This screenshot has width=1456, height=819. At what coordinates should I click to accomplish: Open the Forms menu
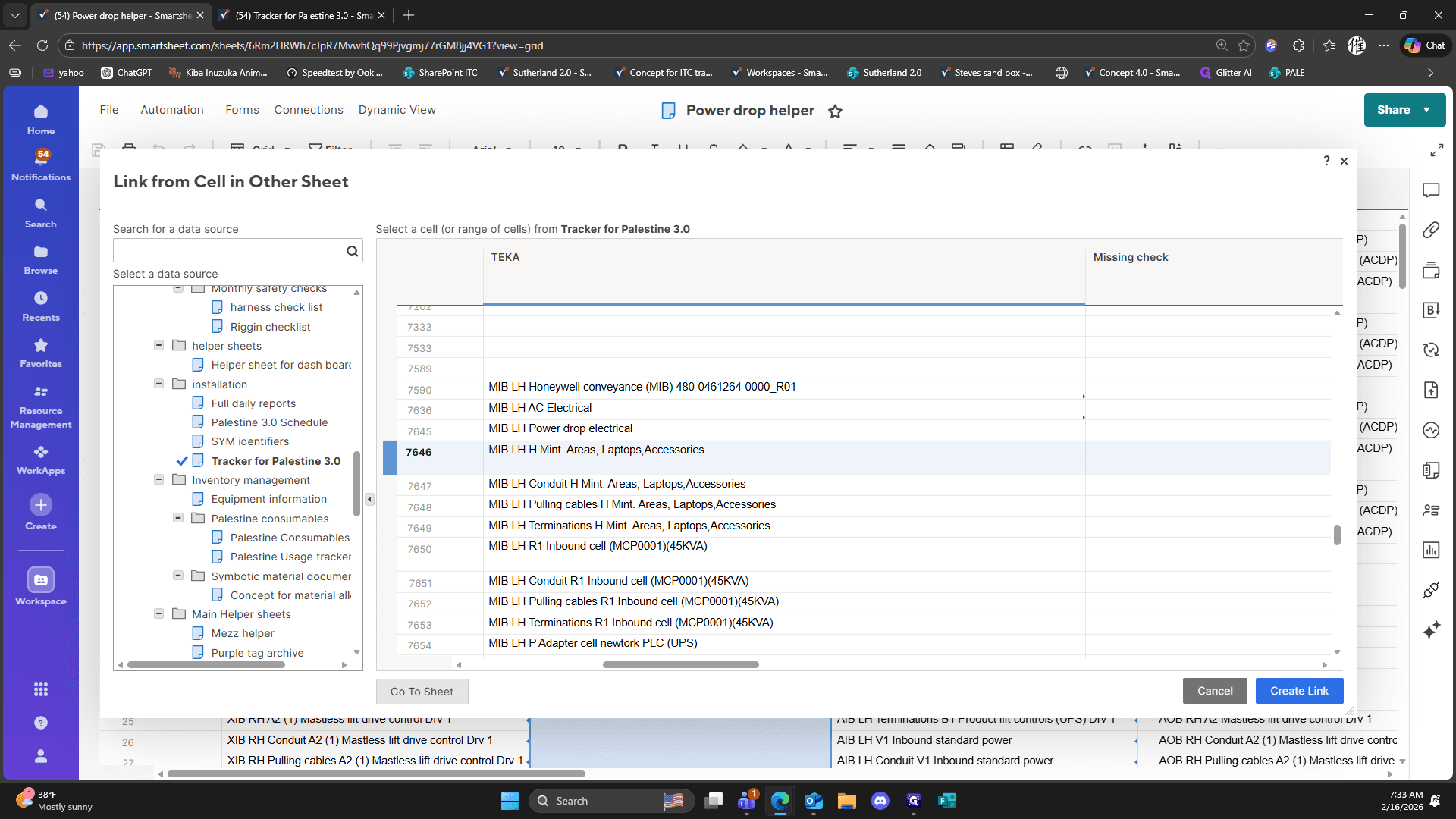pyautogui.click(x=242, y=110)
